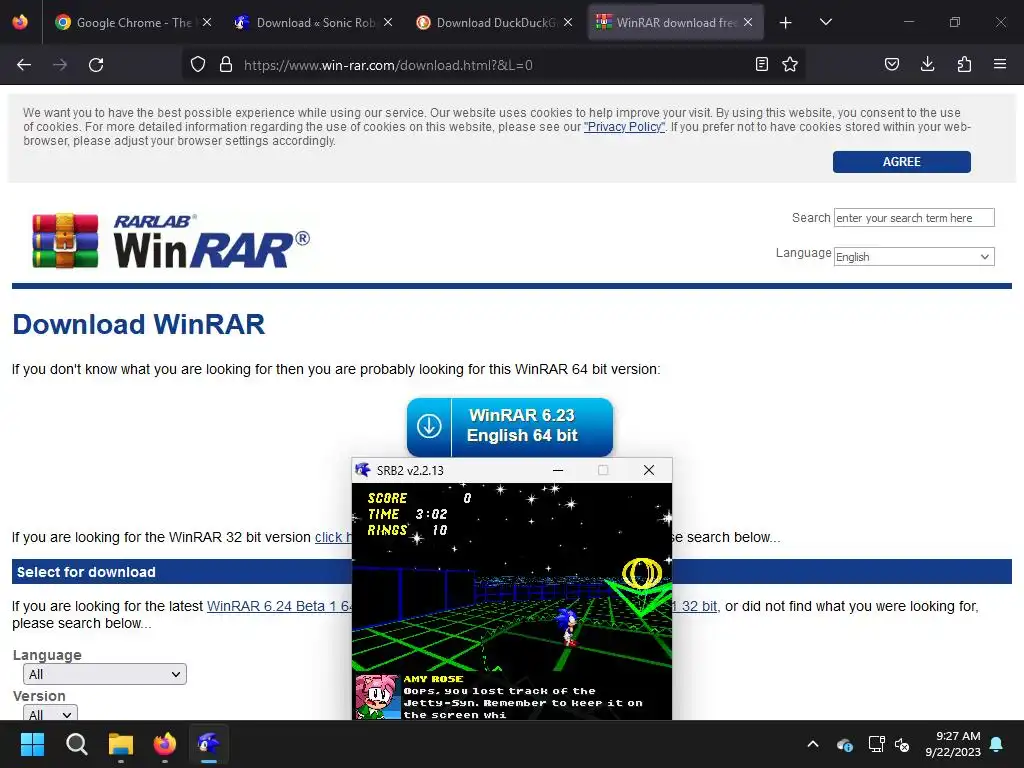Open the Privacy Policy link
This screenshot has width=1024, height=768.
[x=624, y=127]
